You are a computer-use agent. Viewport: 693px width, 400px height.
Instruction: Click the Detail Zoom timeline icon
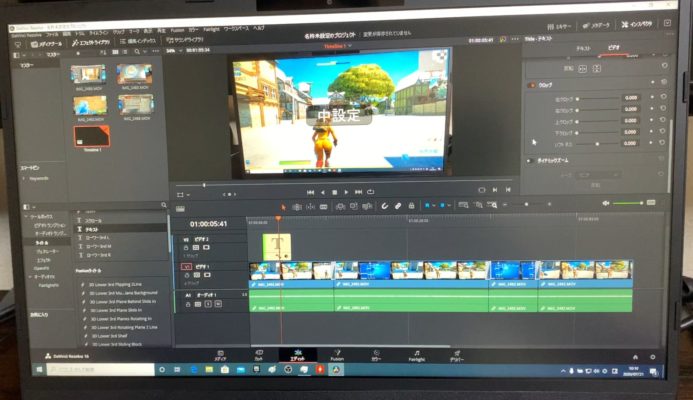(478, 205)
